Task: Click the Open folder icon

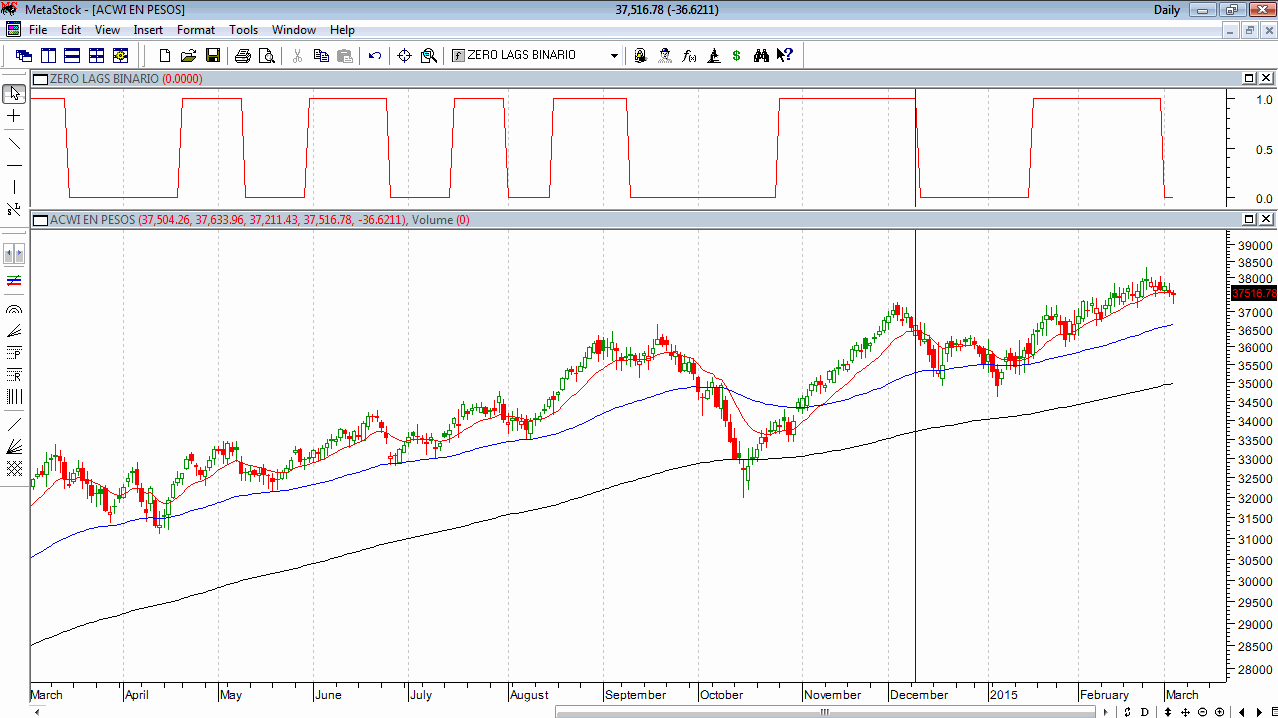Action: [x=189, y=56]
